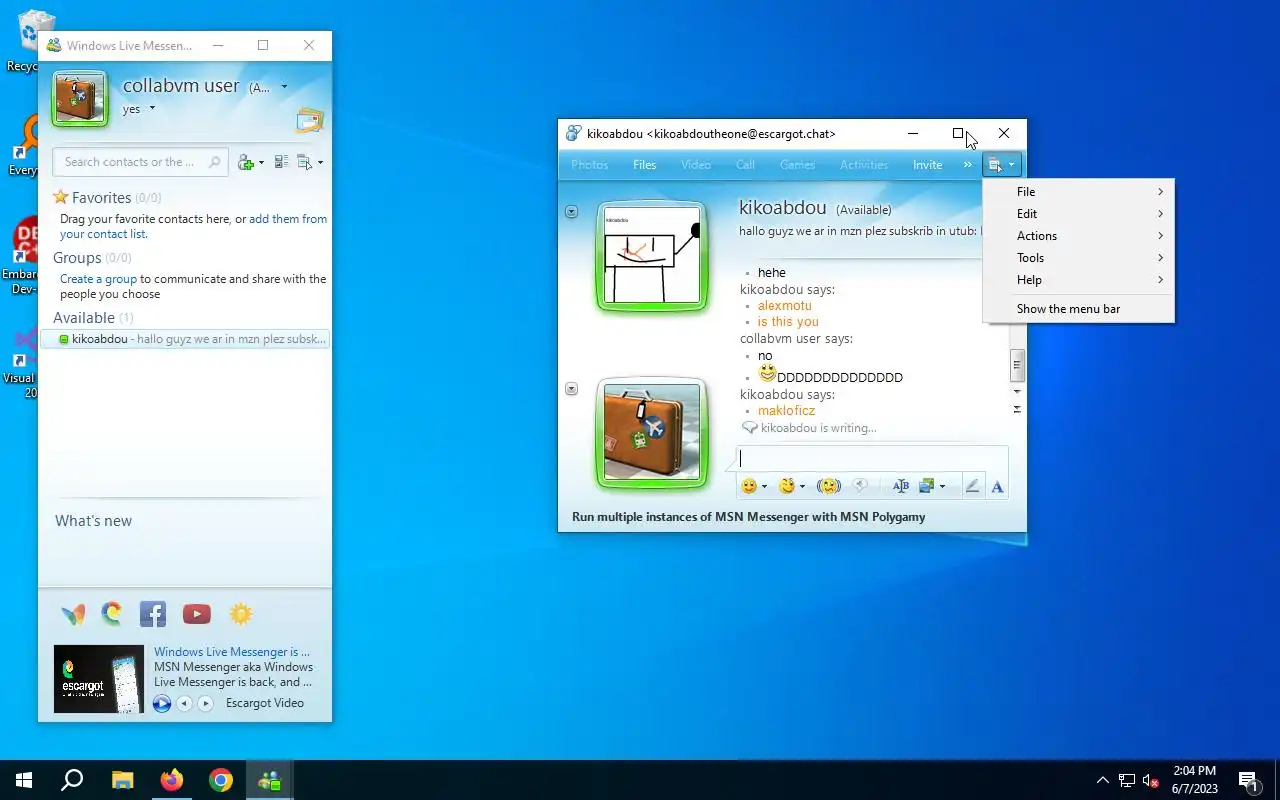The width and height of the screenshot is (1280, 800).
Task: Click the Available group header
Action: coord(93,318)
